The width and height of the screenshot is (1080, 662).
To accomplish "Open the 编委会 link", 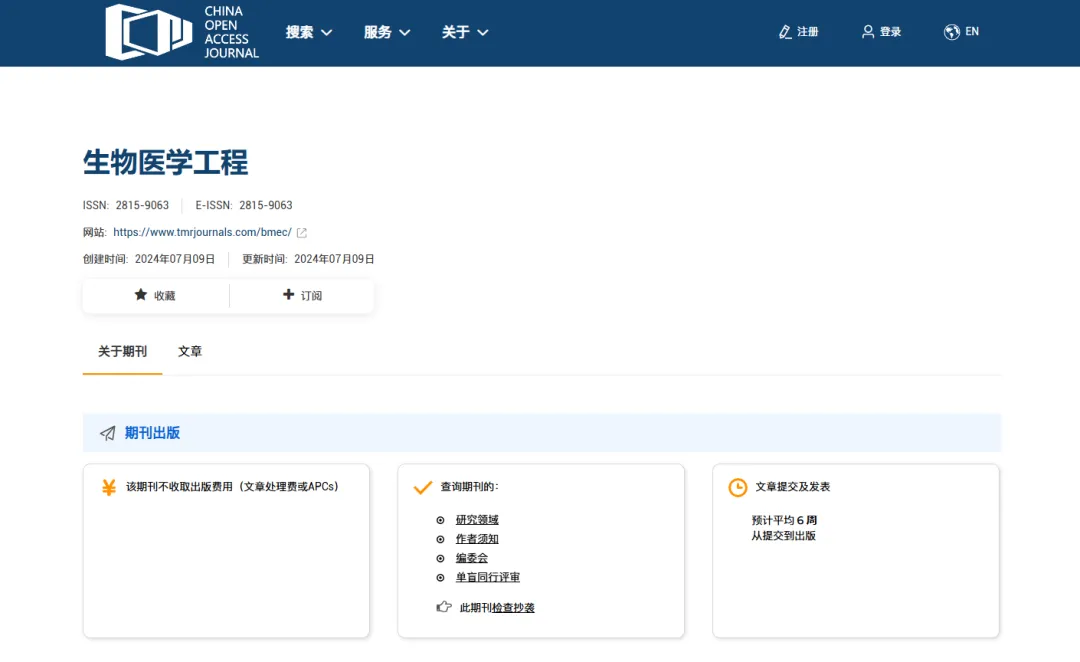I will tap(472, 559).
